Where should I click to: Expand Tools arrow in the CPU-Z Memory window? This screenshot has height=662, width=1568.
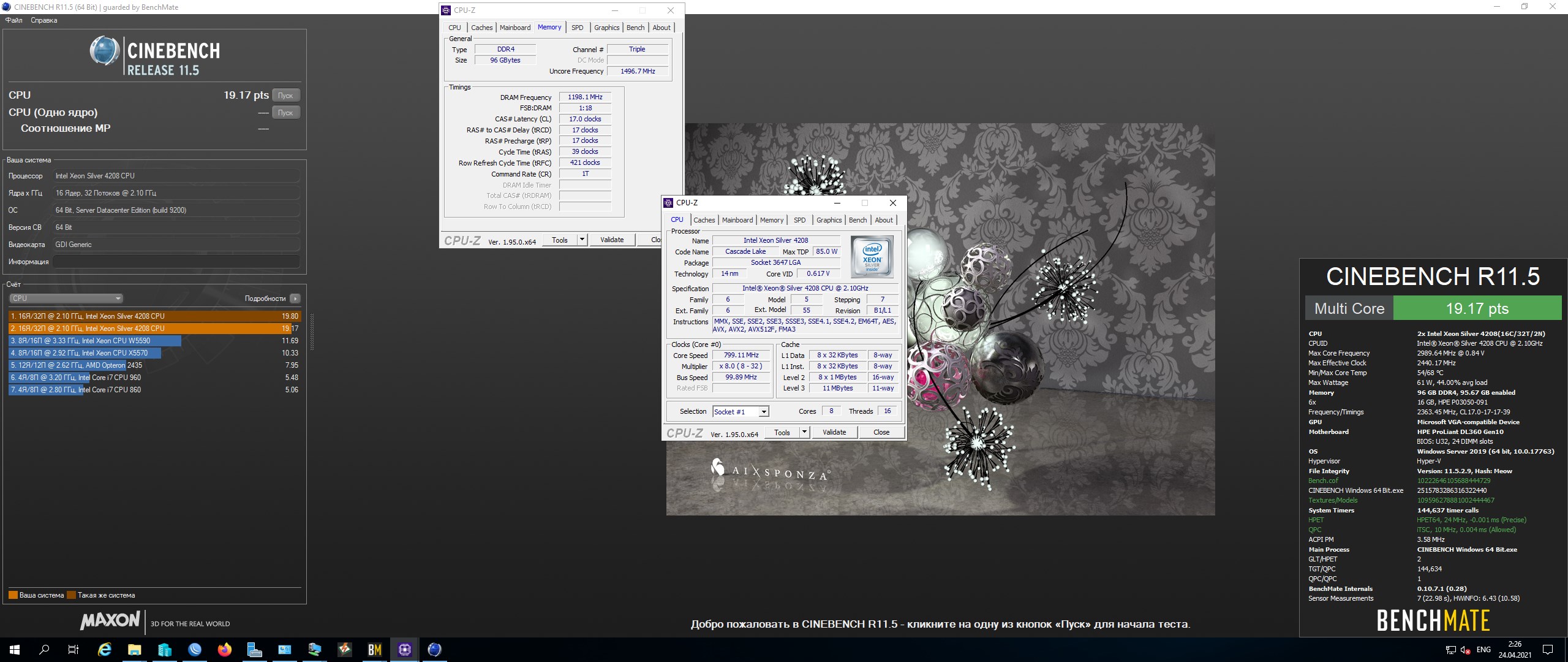click(582, 240)
